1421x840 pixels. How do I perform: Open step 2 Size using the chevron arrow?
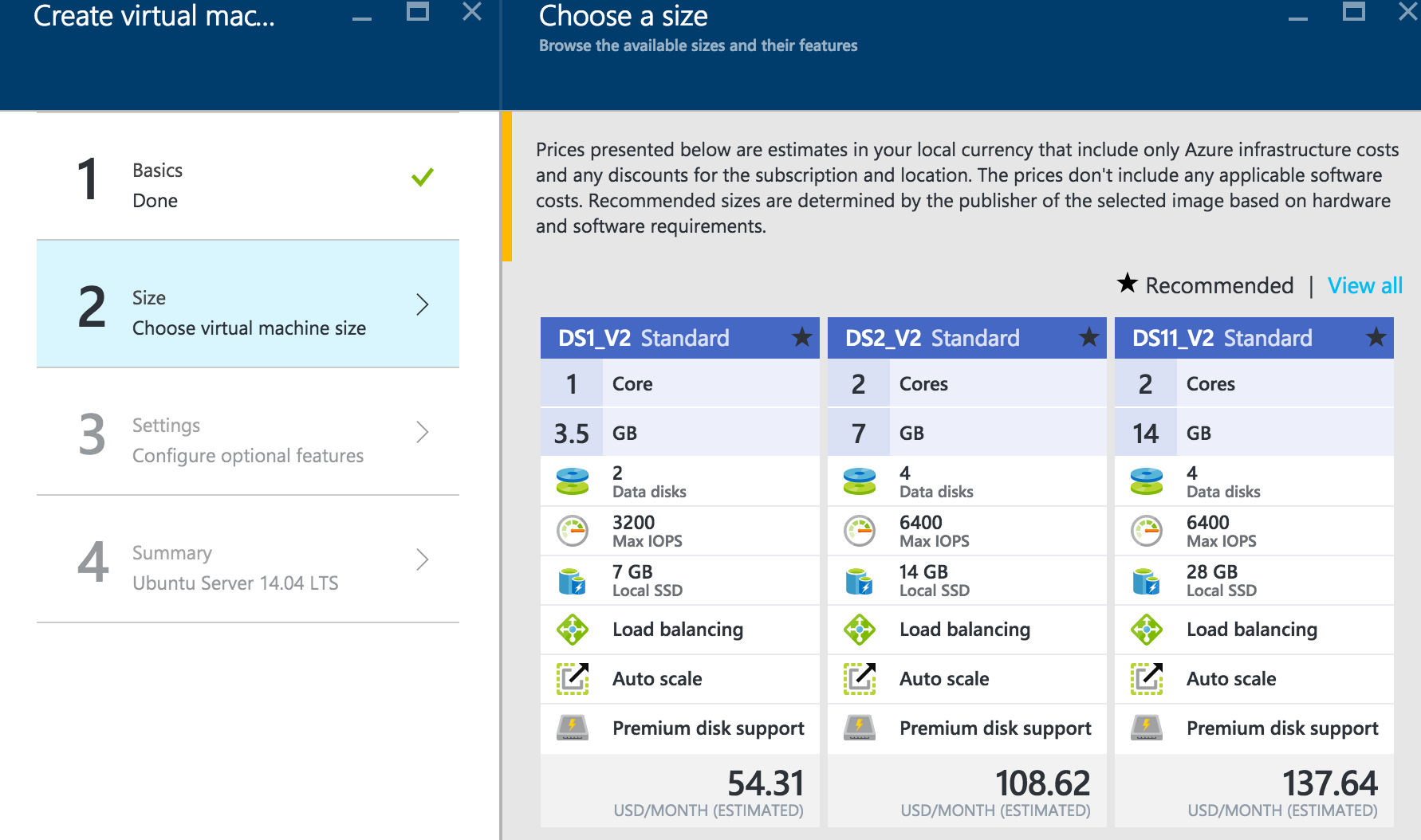point(423,304)
